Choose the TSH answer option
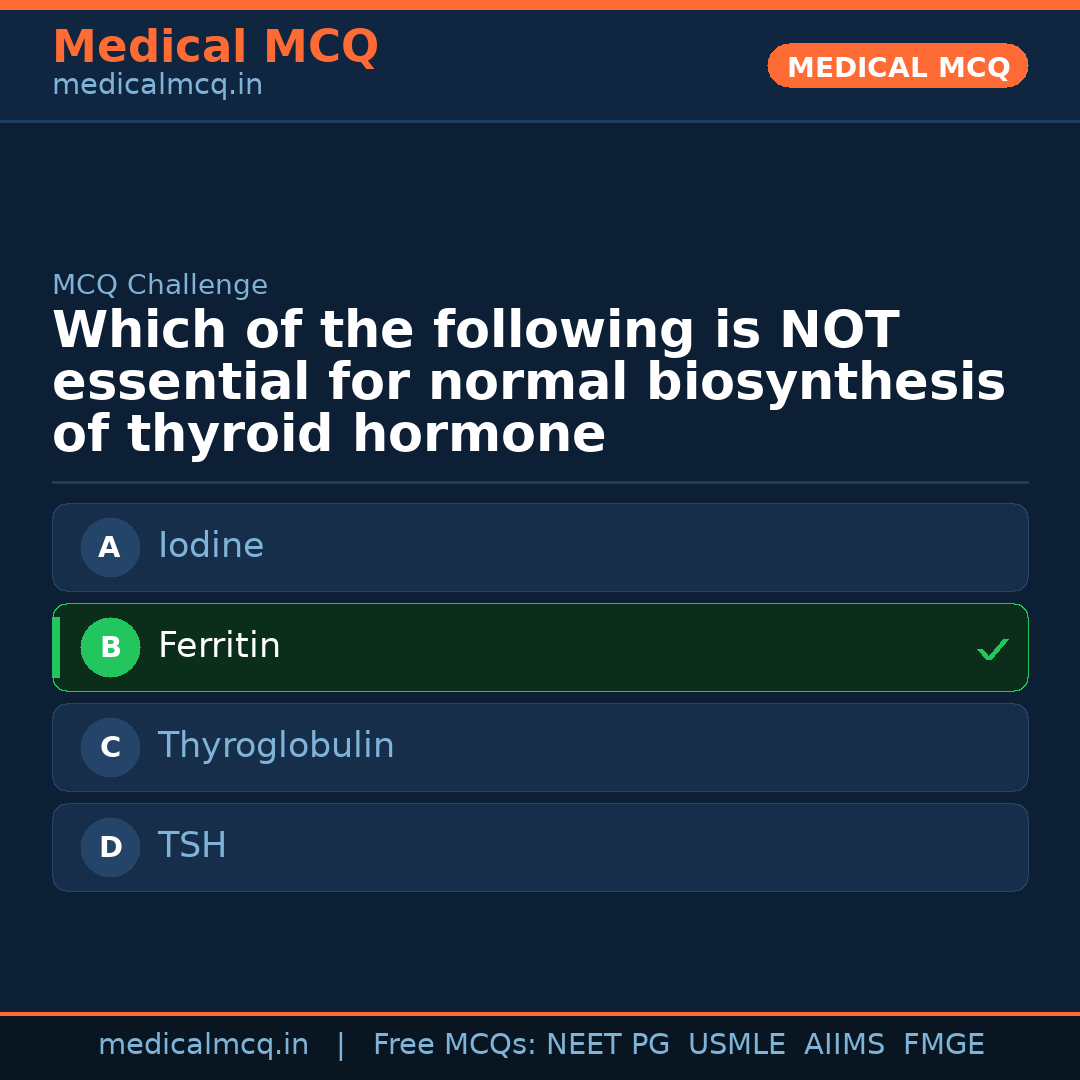 tap(540, 847)
